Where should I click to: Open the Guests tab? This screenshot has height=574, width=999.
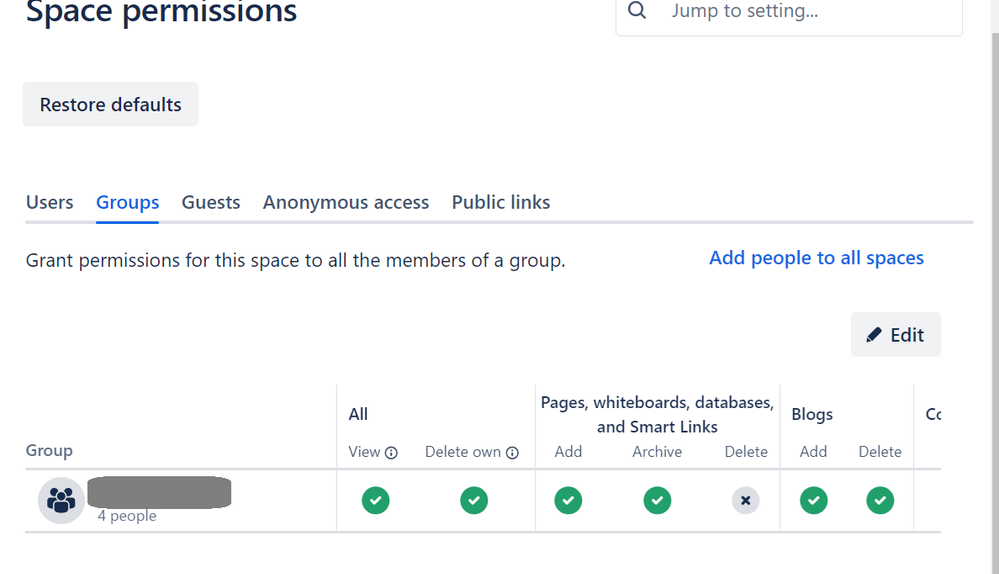tap(211, 202)
